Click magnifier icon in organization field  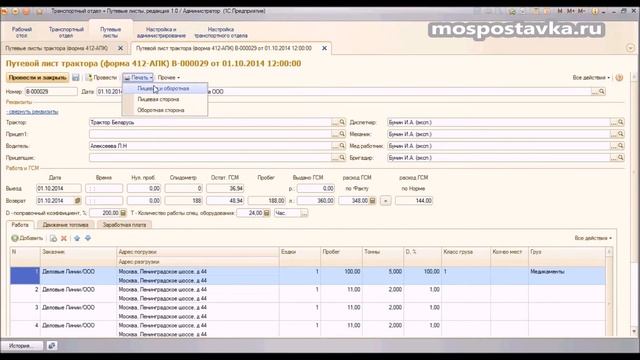601,92
